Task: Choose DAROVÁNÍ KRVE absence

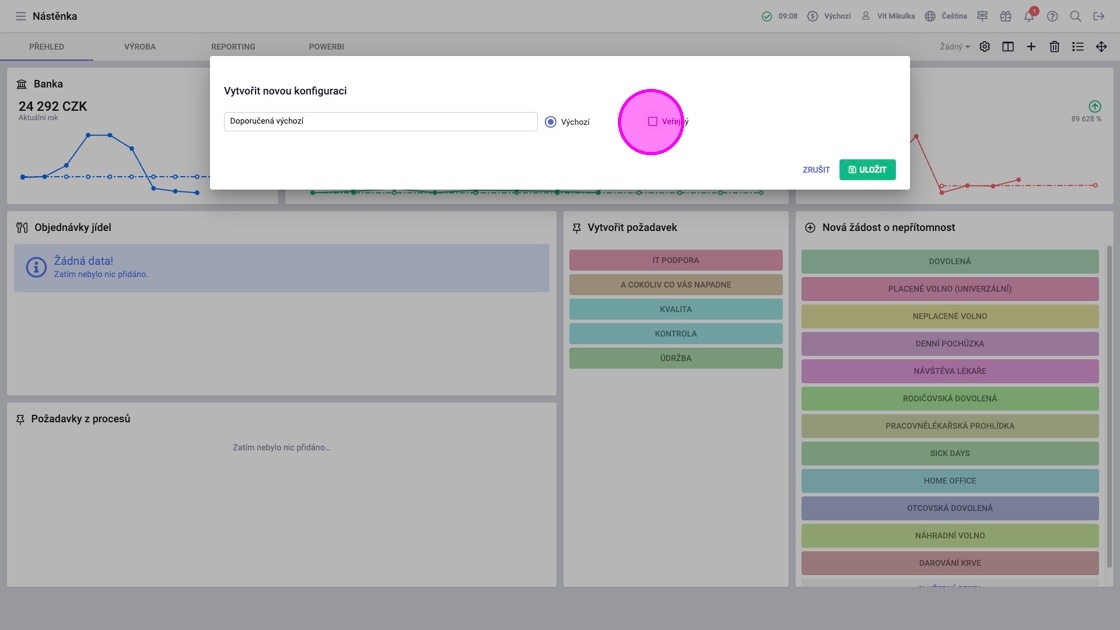Action: (x=950, y=563)
